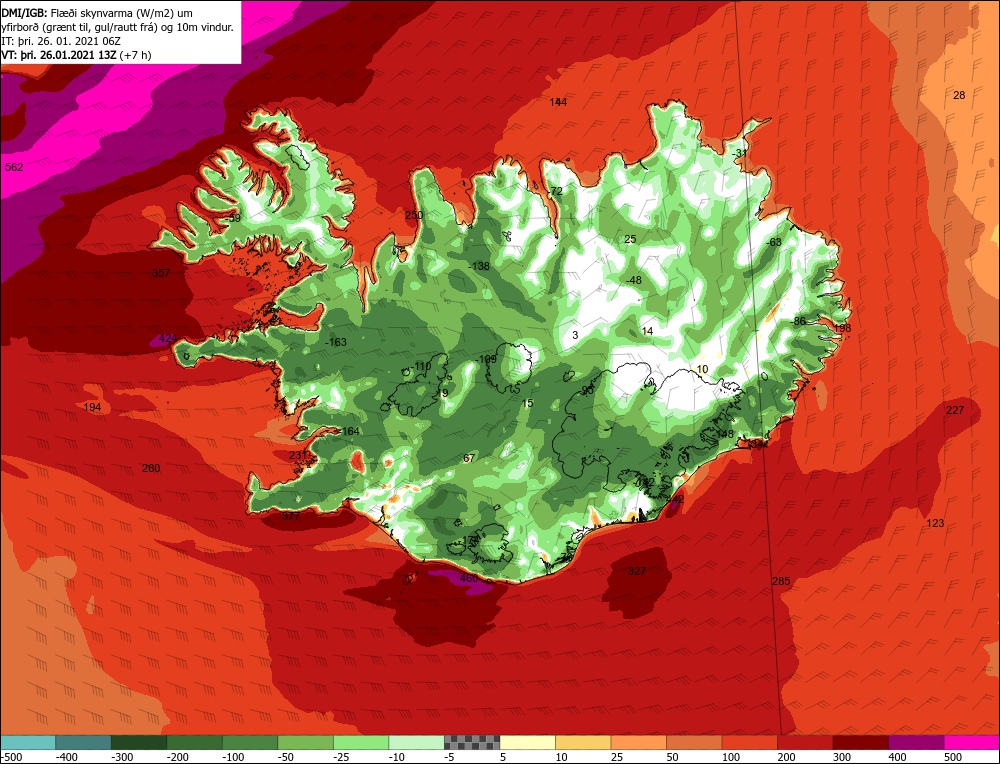The height and width of the screenshot is (764, 1000).
Task: Click the '-48' value on the map
Action: click(x=633, y=280)
